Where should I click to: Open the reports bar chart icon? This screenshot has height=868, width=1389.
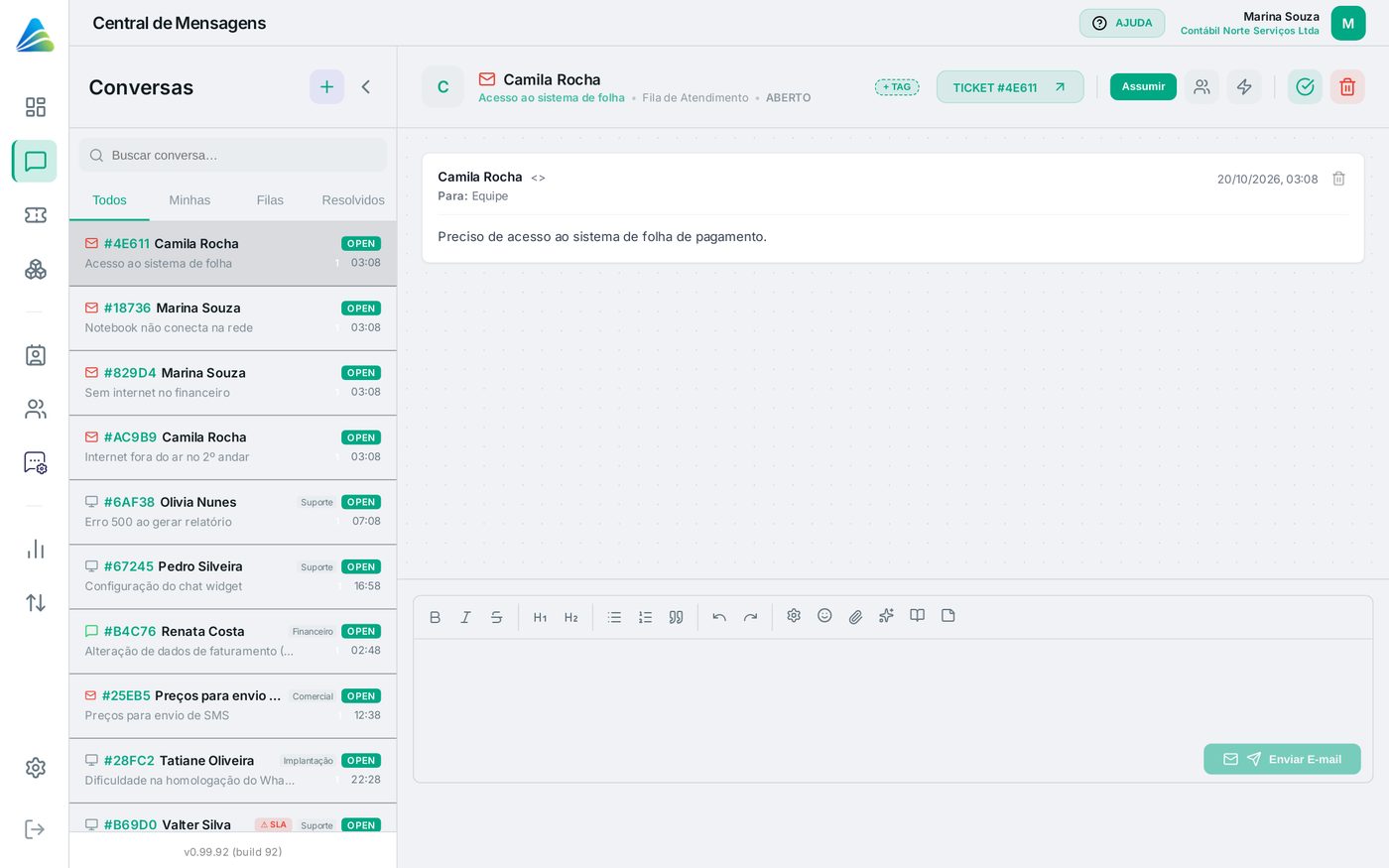(36, 549)
